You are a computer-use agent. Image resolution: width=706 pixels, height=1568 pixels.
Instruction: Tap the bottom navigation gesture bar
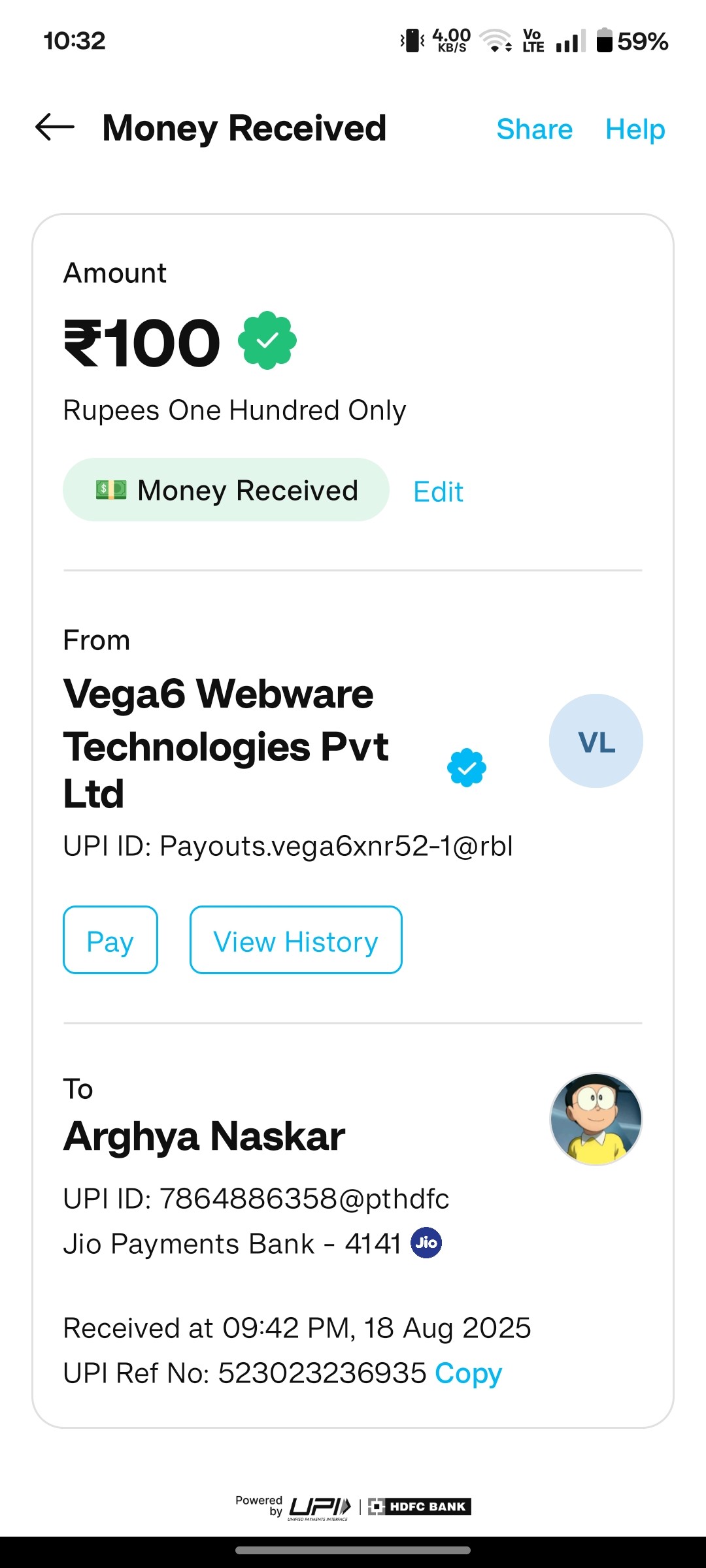[353, 1550]
